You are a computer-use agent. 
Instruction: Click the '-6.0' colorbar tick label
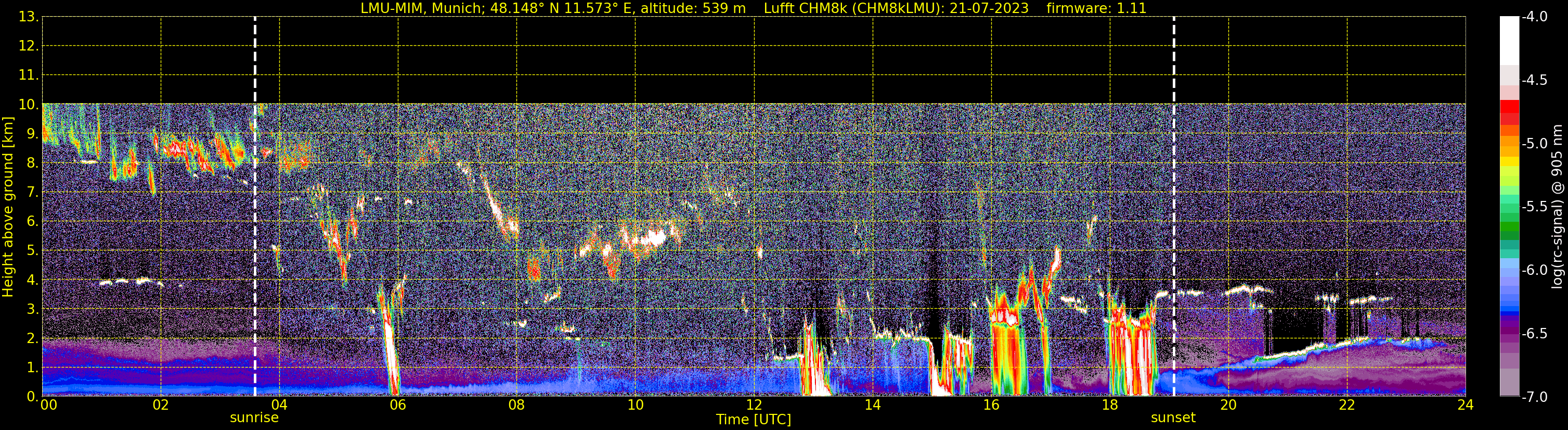(1535, 270)
